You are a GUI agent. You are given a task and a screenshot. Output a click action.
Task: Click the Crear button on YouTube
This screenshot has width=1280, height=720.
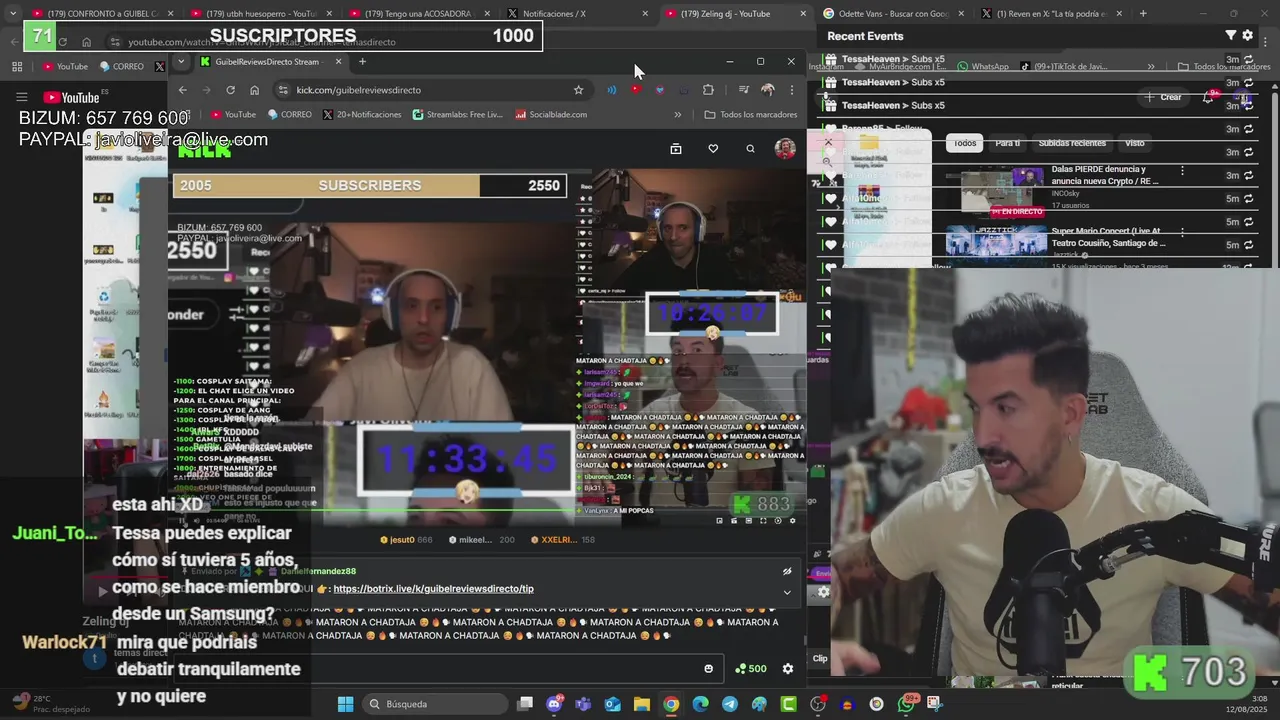(x=1164, y=97)
